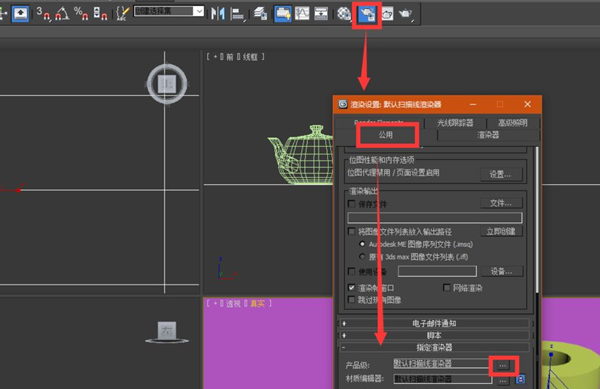600x389 pixels.
Task: Select Autodesk ME 图像序列文件 (.imsq) radio
Action: point(362,244)
